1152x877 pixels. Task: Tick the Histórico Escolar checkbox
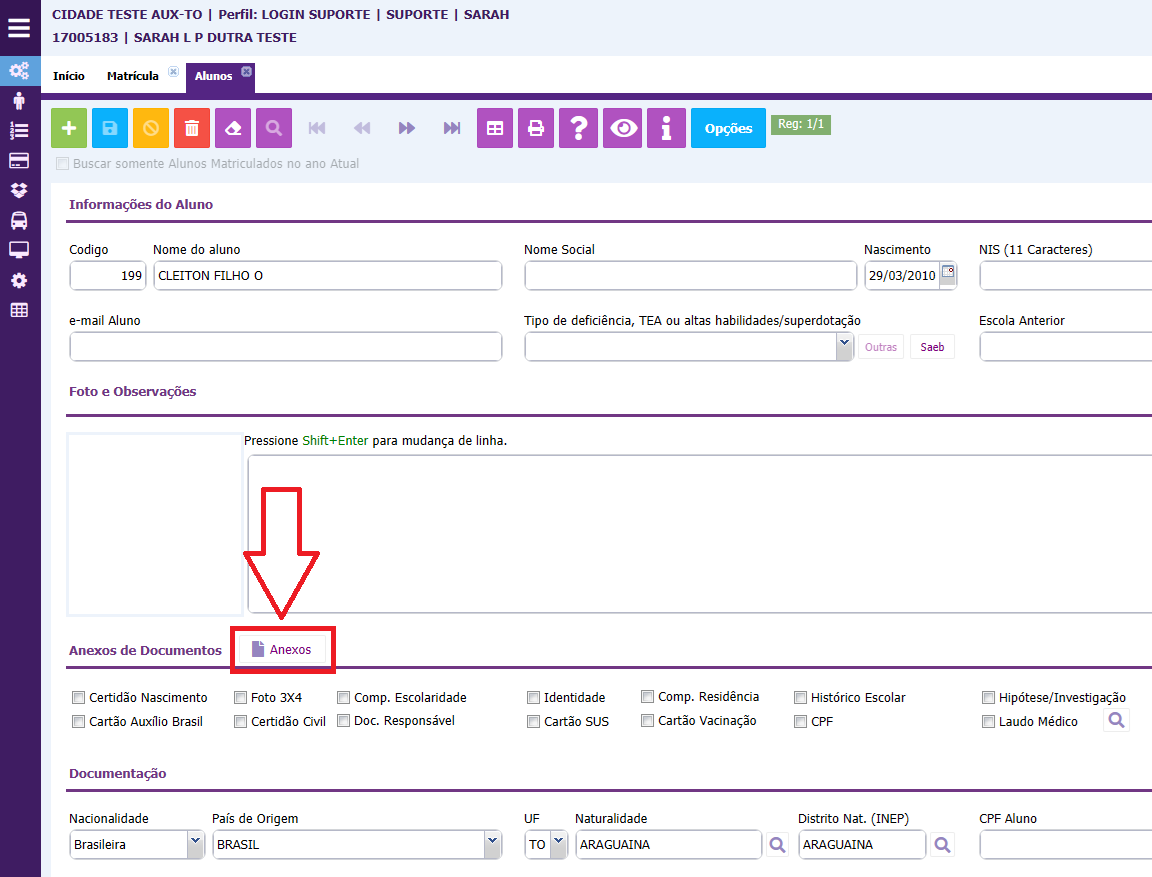[801, 698]
